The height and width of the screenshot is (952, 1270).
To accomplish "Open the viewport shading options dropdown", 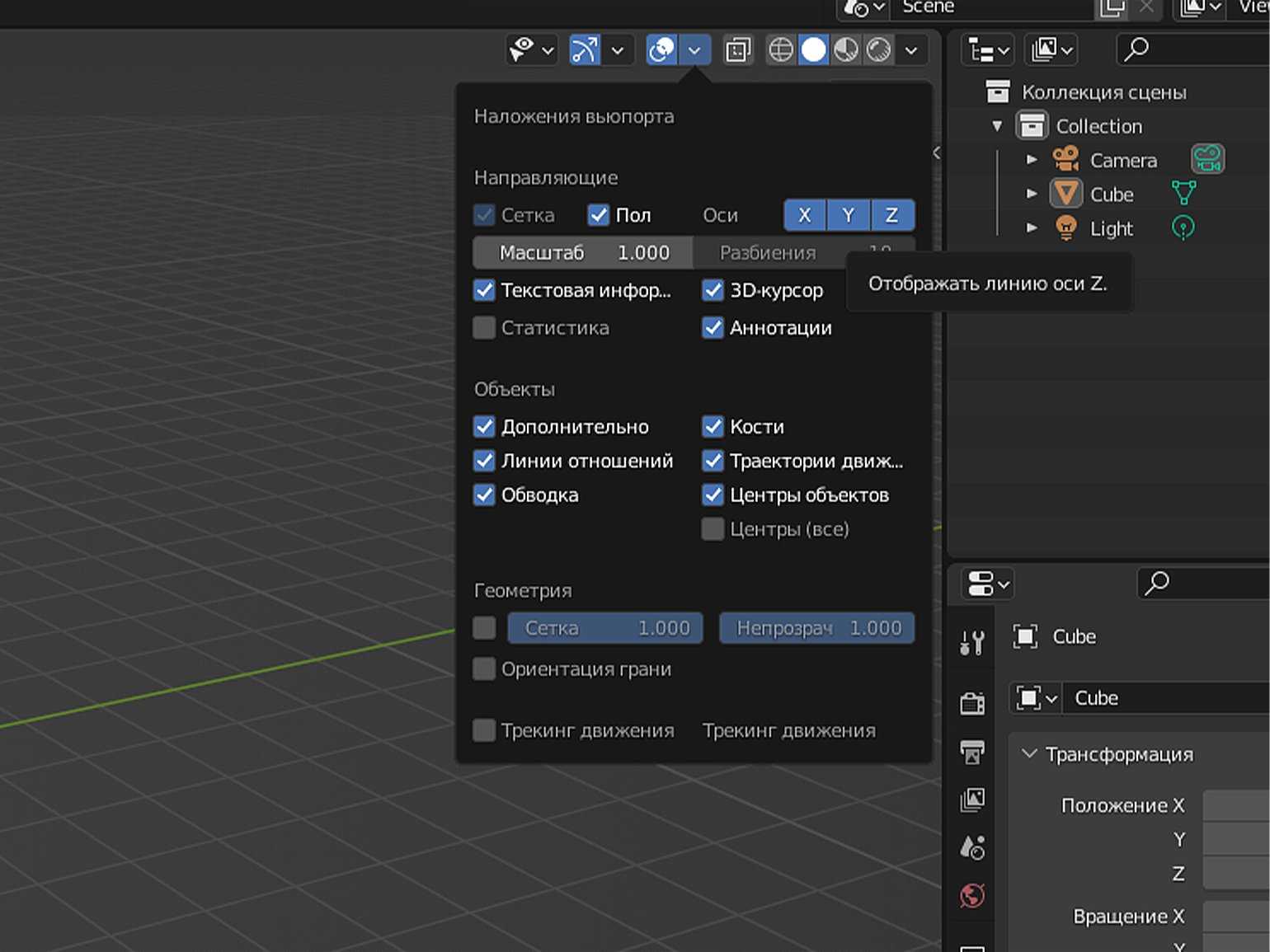I will click(911, 50).
